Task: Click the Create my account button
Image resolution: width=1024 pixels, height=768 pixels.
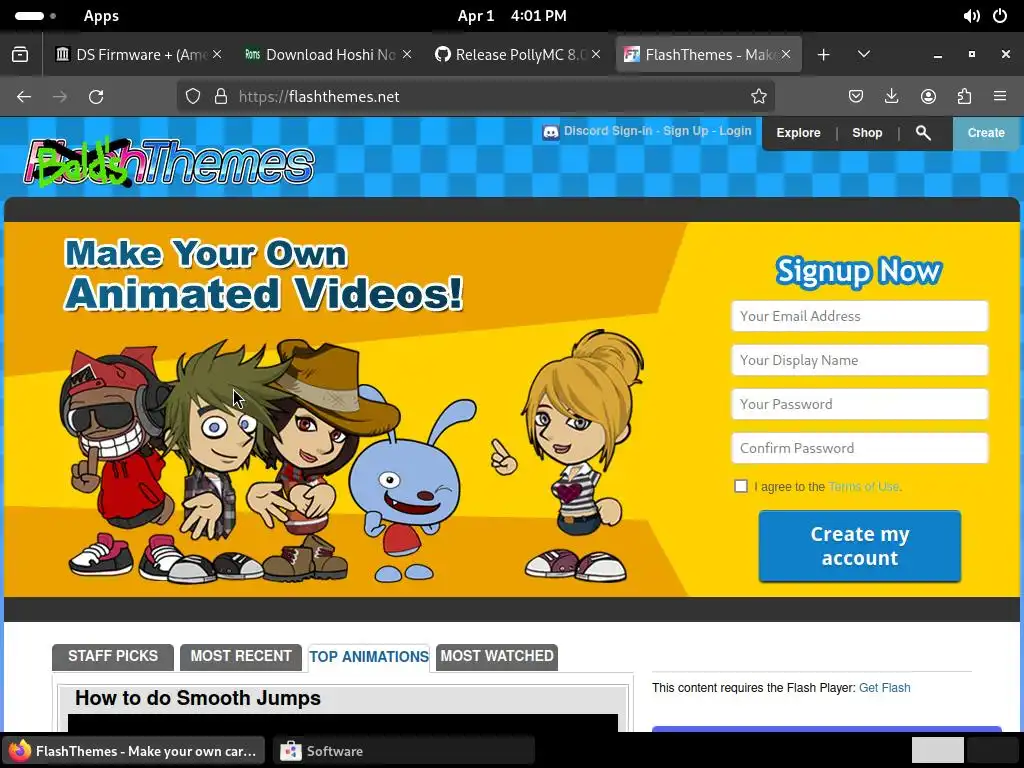Action: 859,546
